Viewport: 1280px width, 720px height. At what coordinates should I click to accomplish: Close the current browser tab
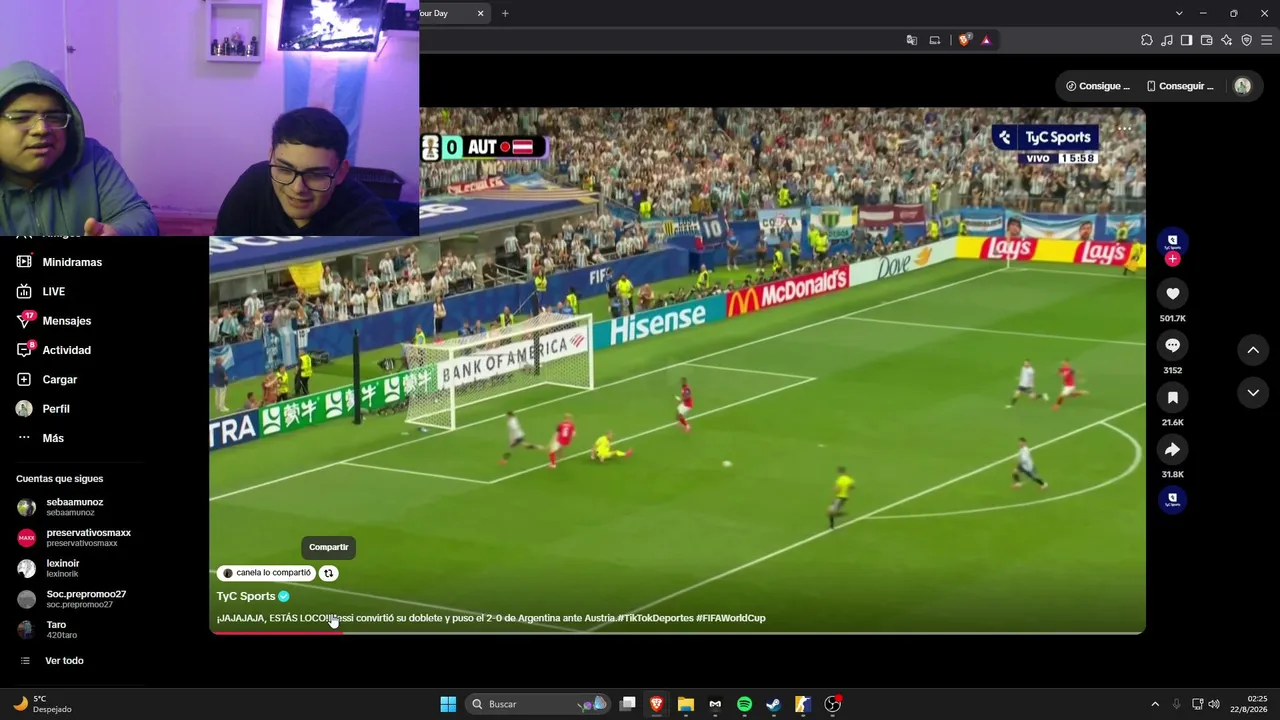(480, 13)
